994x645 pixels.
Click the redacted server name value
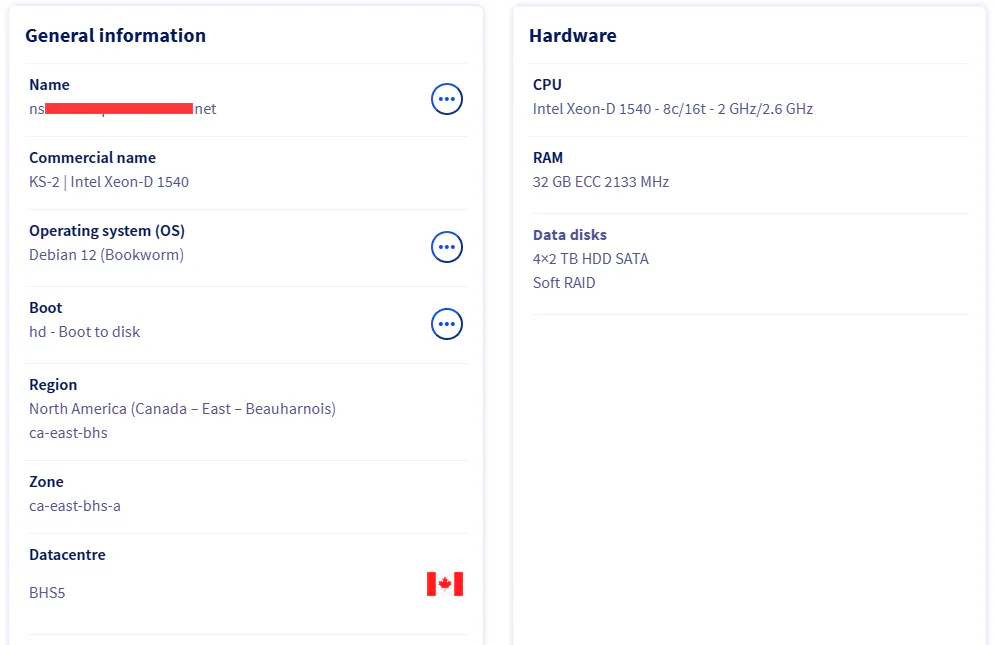click(122, 109)
